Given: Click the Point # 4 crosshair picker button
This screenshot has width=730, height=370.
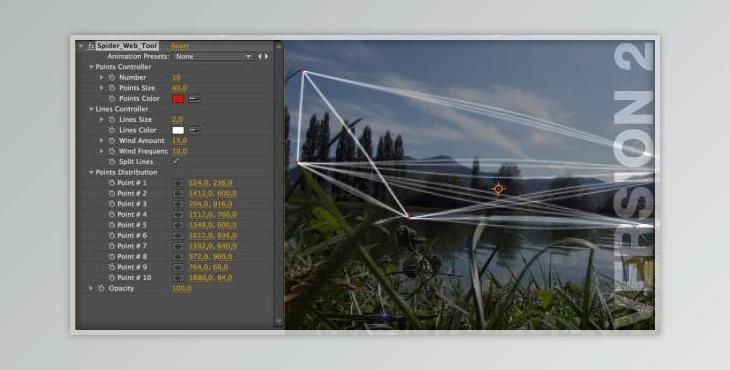Looking at the screenshot, I should tap(178, 215).
